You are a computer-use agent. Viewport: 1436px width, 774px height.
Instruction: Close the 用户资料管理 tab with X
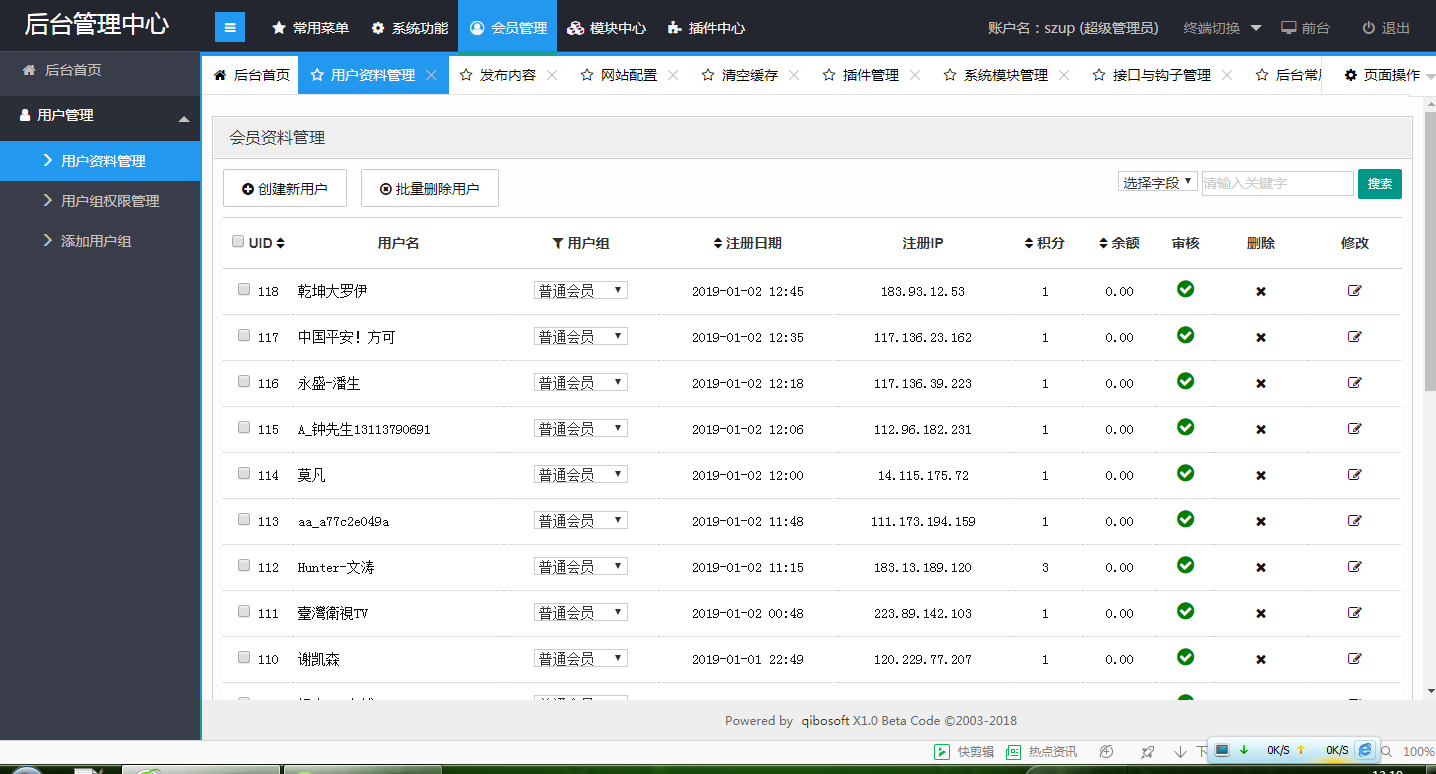[x=431, y=75]
